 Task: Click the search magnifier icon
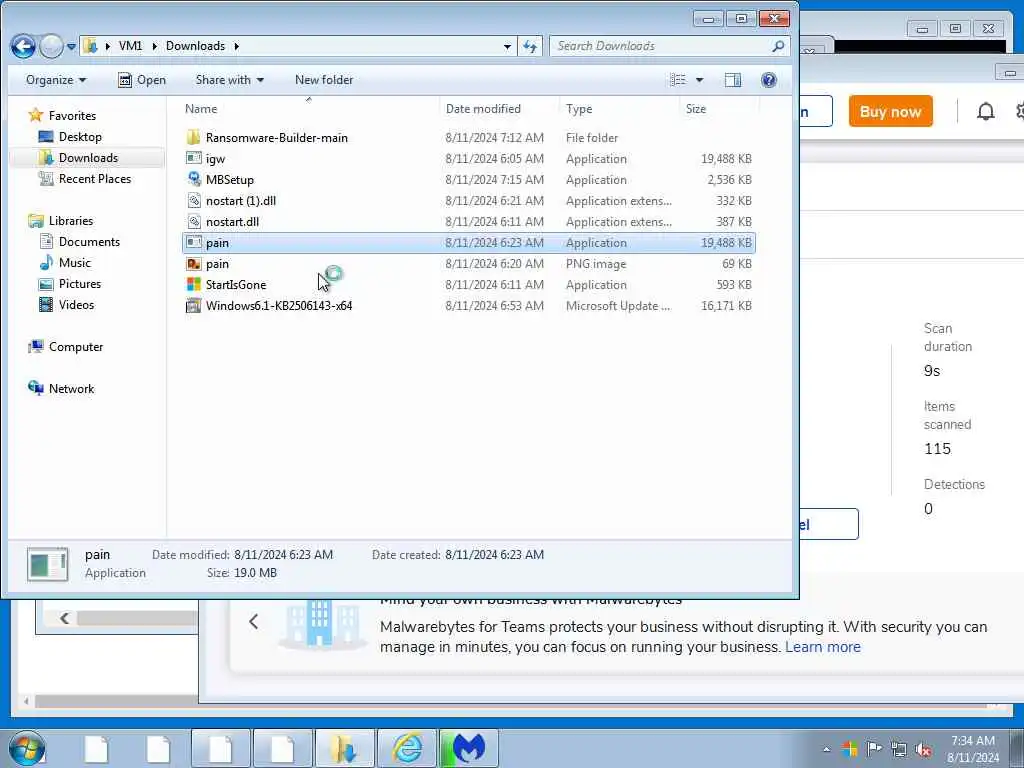click(x=778, y=46)
